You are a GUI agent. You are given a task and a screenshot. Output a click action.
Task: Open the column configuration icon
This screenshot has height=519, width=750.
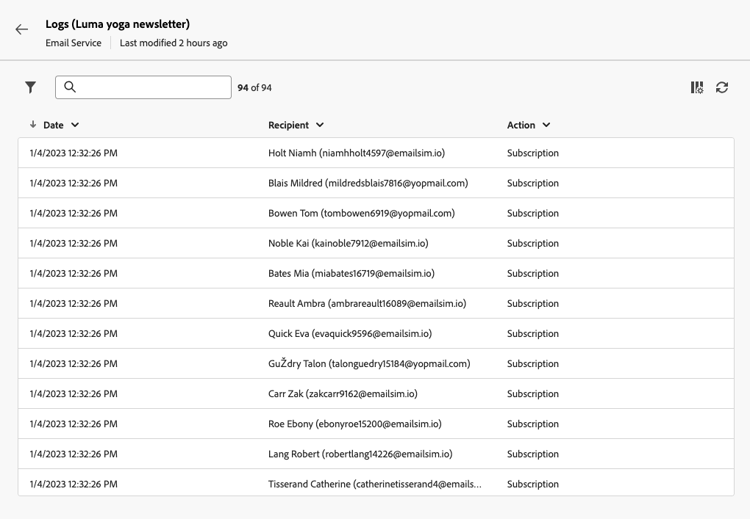(x=697, y=88)
